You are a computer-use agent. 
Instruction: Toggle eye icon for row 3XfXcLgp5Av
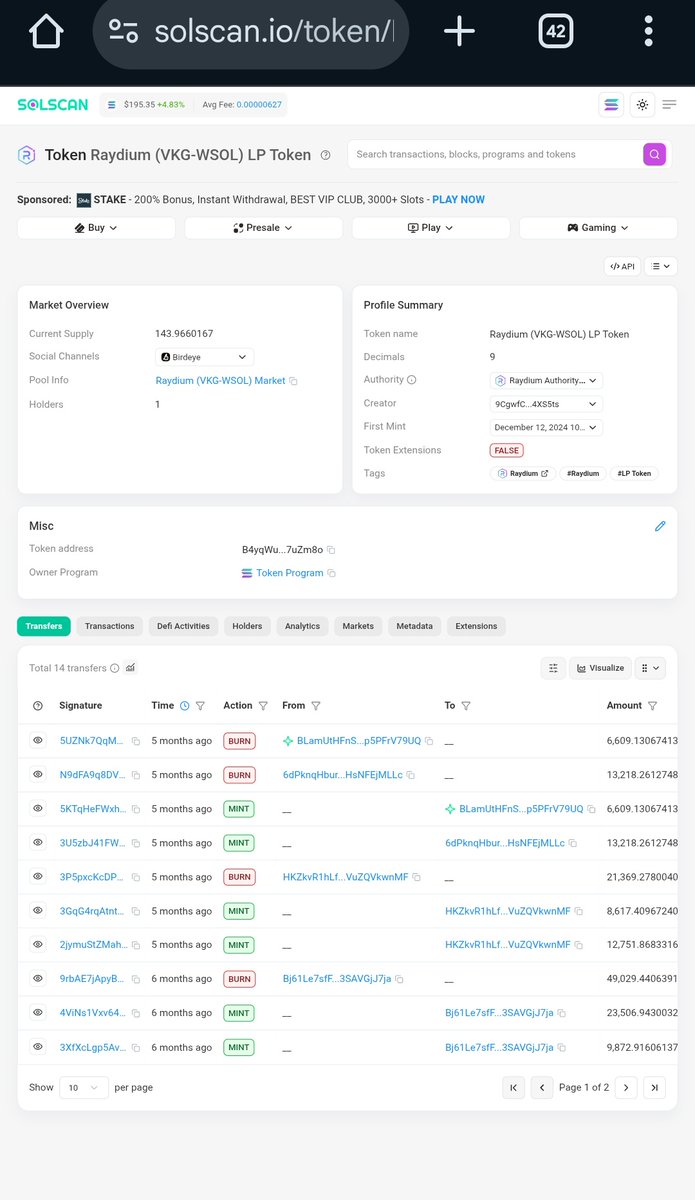[38, 1047]
